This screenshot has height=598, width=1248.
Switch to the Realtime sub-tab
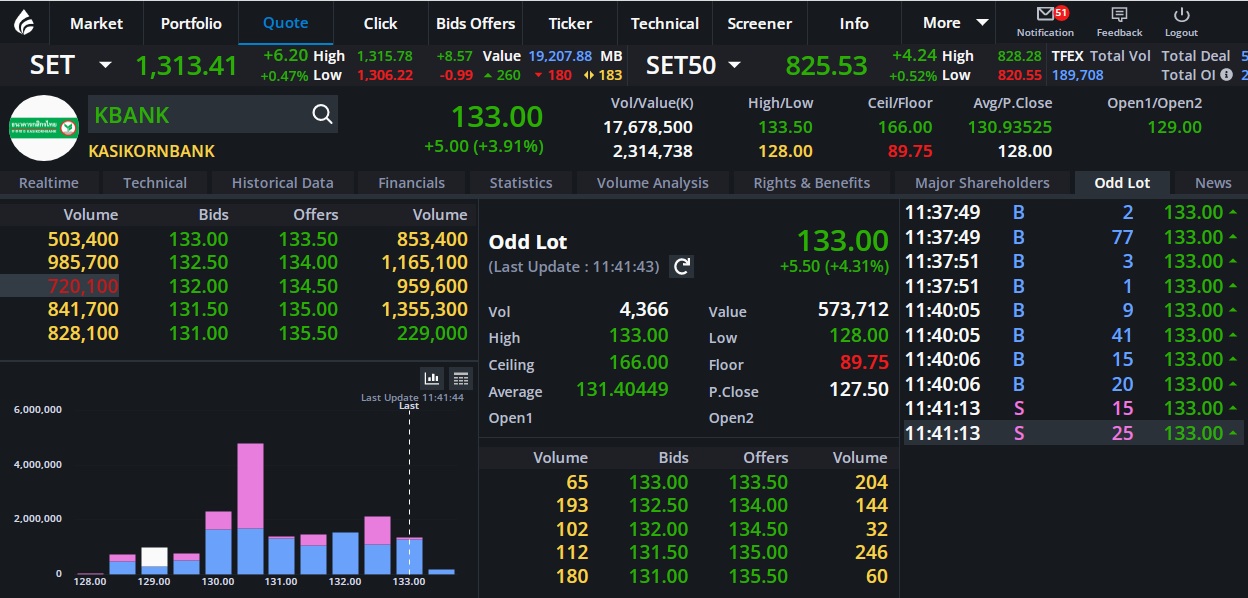(49, 183)
